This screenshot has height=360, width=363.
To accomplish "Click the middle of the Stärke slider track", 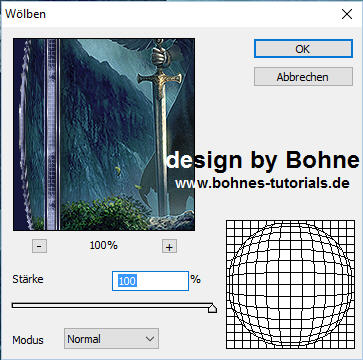I will 112,305.
